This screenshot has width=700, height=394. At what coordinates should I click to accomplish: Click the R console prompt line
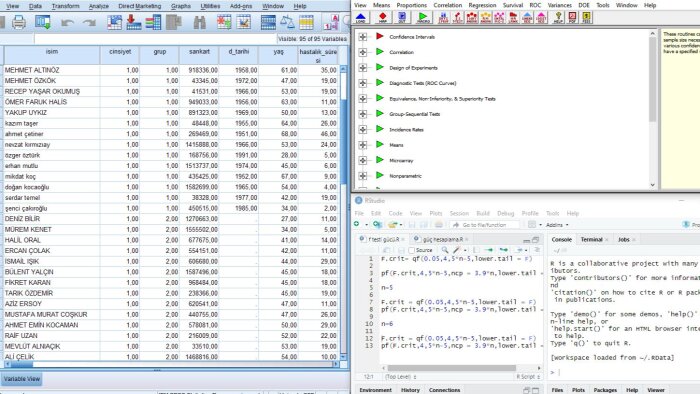coord(624,372)
